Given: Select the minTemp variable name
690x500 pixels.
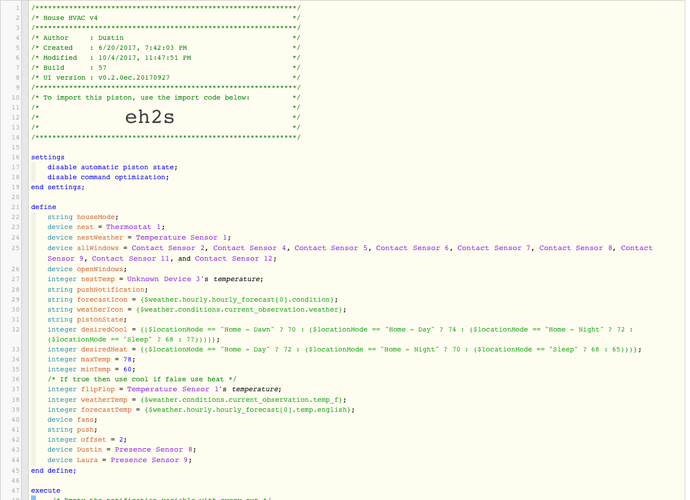Looking at the screenshot, I should [x=95, y=370].
